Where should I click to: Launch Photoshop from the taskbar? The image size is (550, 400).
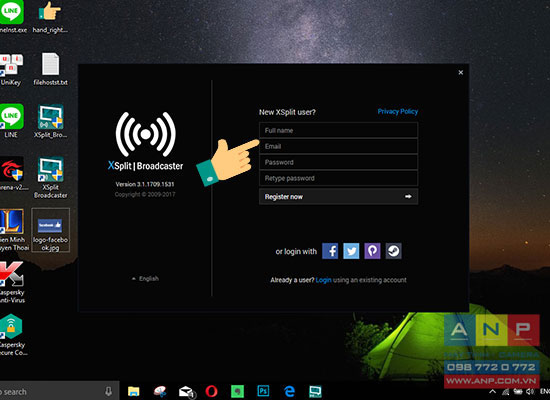[263, 391]
